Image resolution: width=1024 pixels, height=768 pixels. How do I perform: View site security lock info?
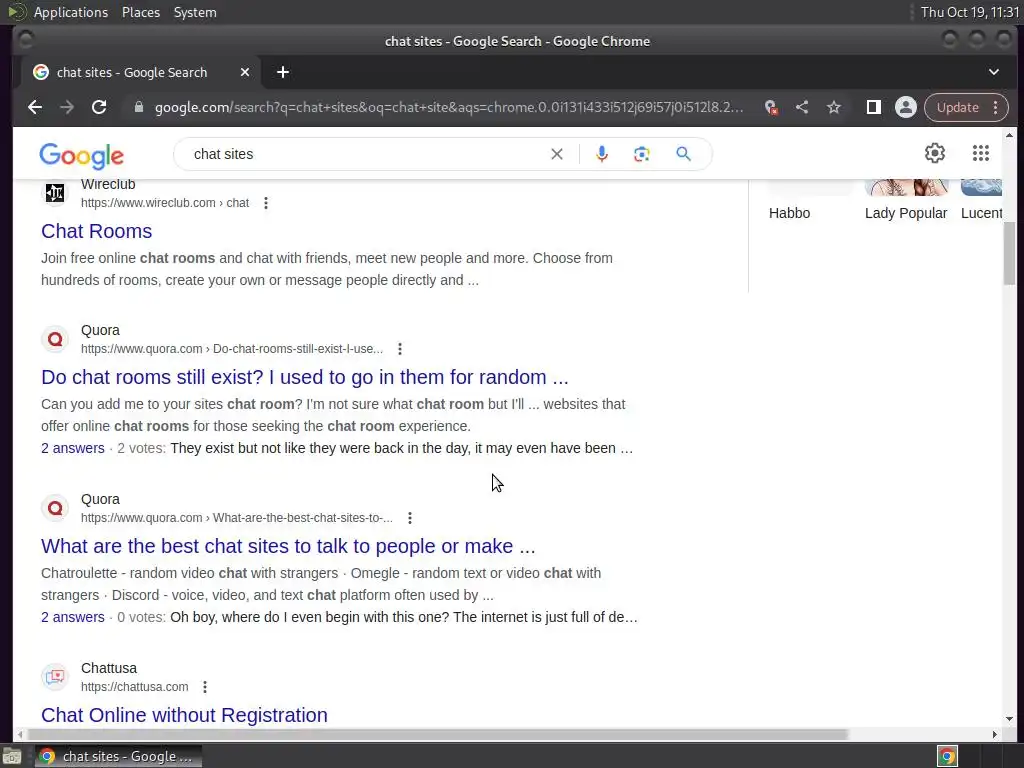coord(138,107)
